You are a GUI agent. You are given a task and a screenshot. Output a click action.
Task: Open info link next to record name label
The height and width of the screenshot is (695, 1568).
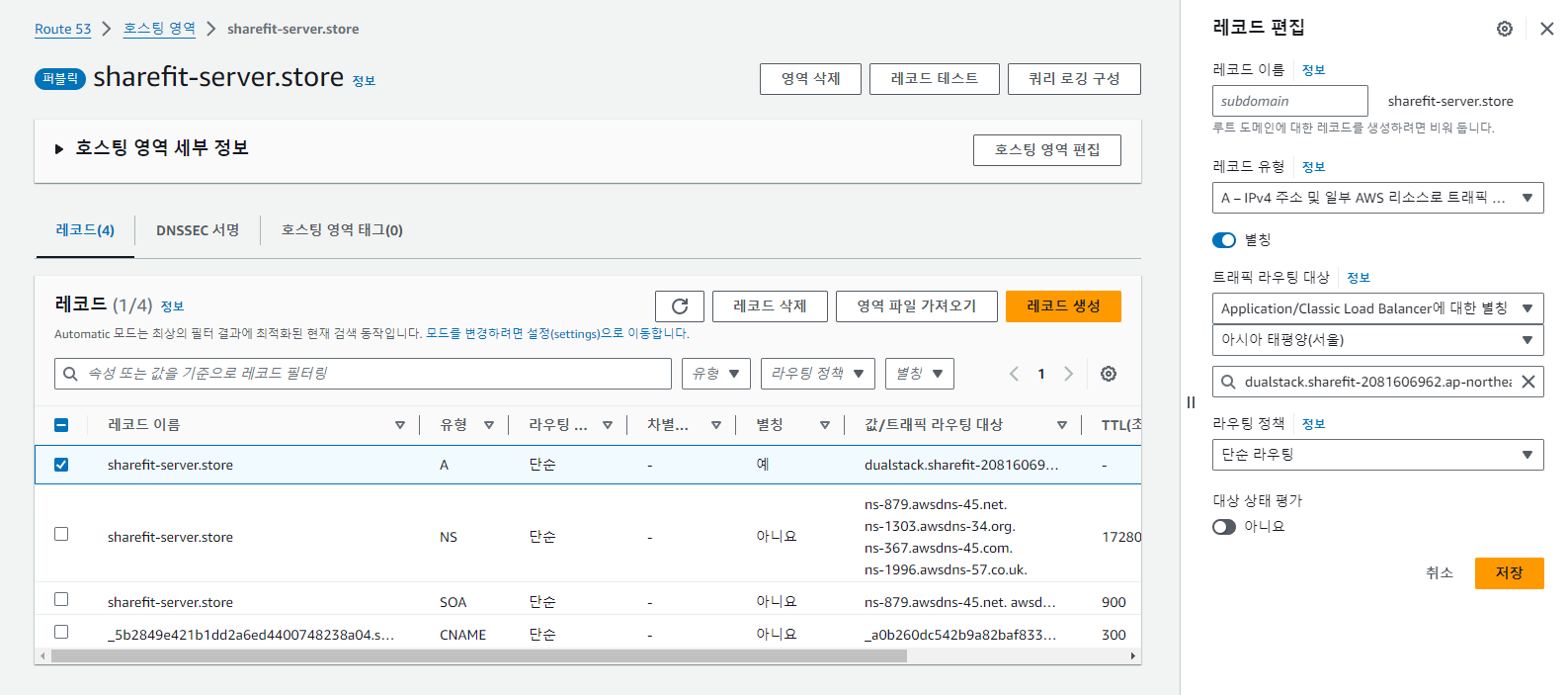1313,70
